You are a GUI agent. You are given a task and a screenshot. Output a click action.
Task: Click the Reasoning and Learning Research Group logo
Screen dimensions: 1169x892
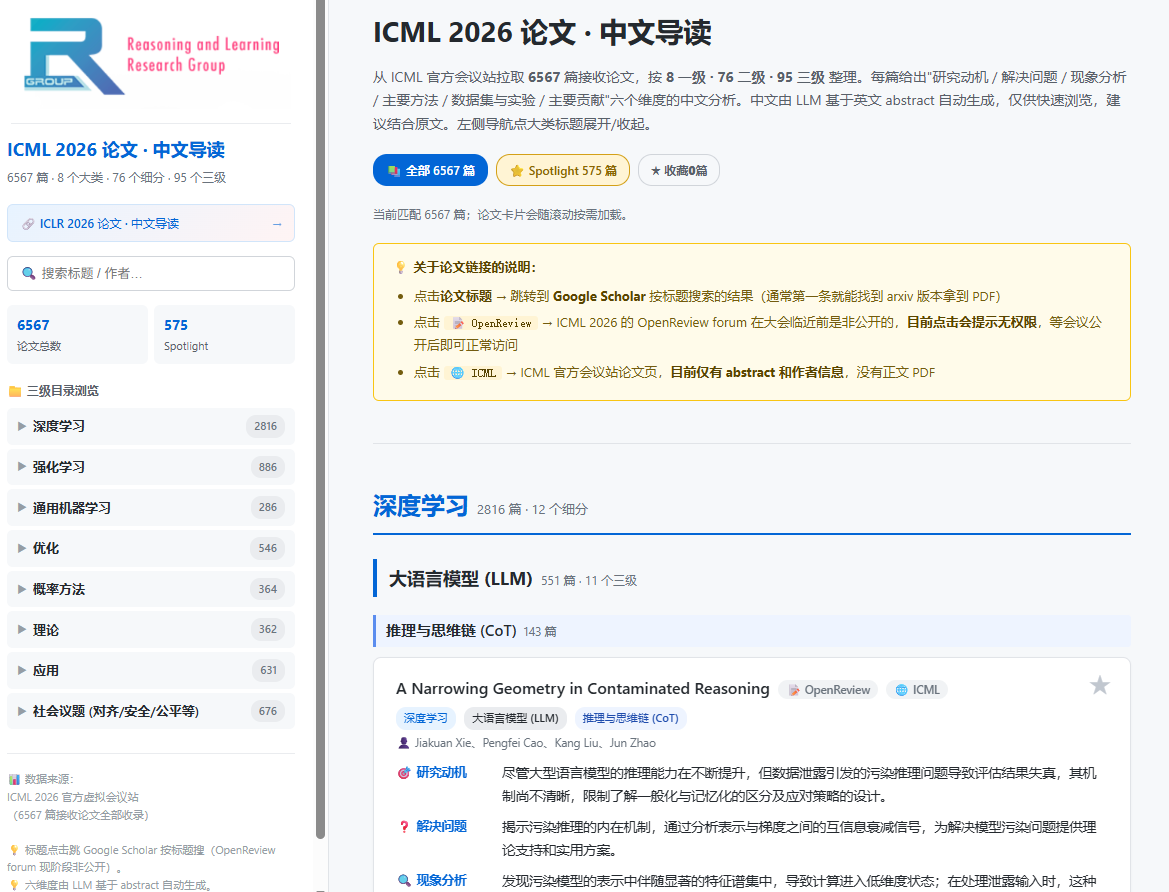[151, 57]
